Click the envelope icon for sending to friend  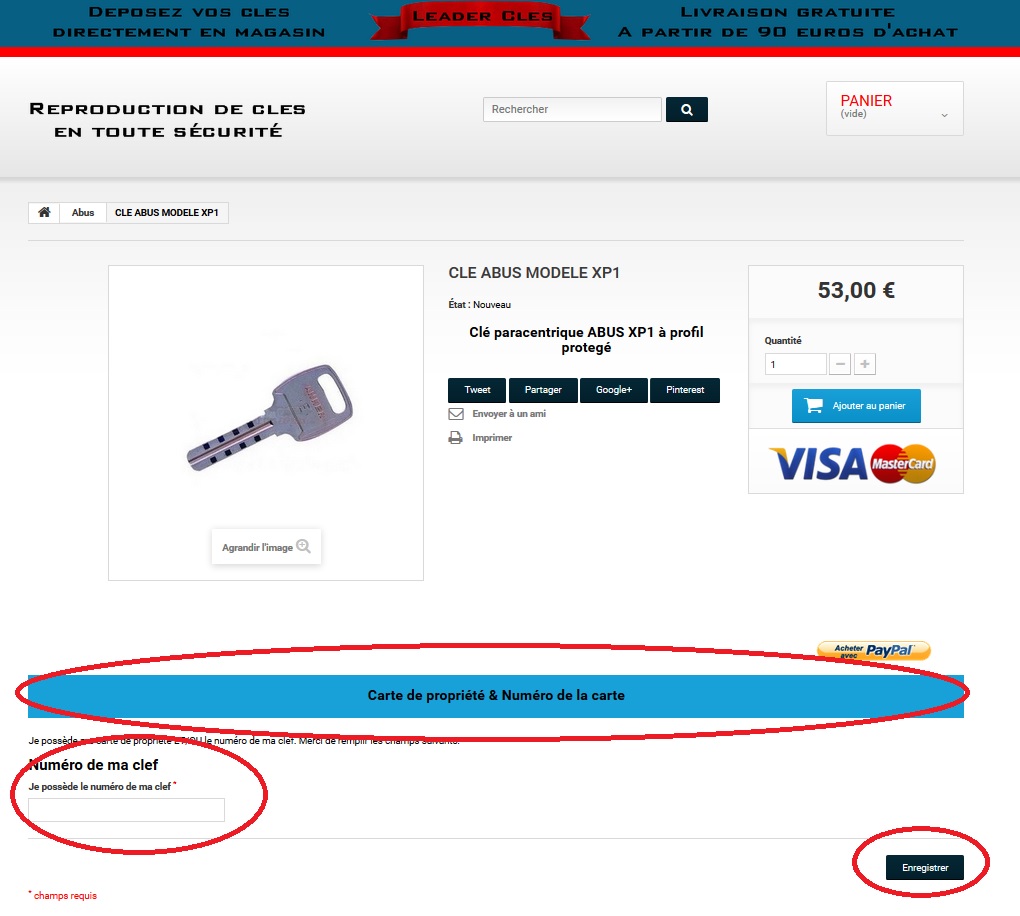pyautogui.click(x=456, y=414)
